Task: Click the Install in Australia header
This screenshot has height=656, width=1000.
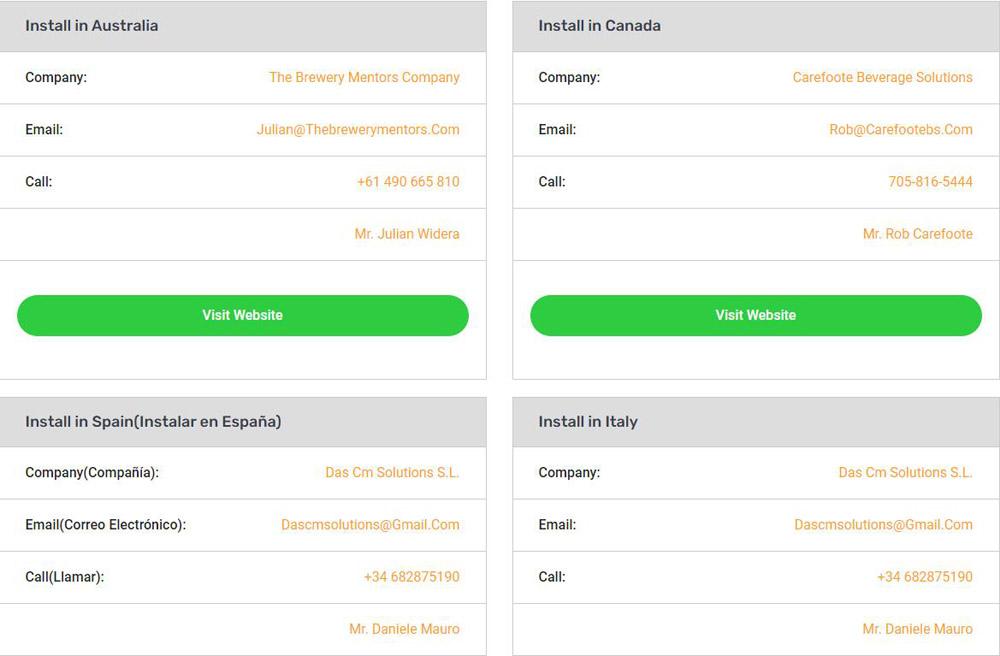Action: coord(92,26)
